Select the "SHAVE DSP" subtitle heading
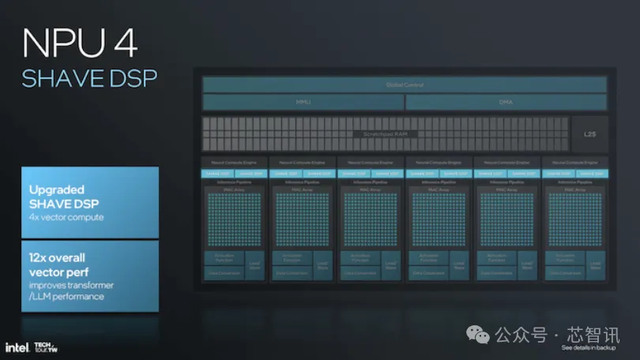This screenshot has height=360, width=640. point(89,79)
